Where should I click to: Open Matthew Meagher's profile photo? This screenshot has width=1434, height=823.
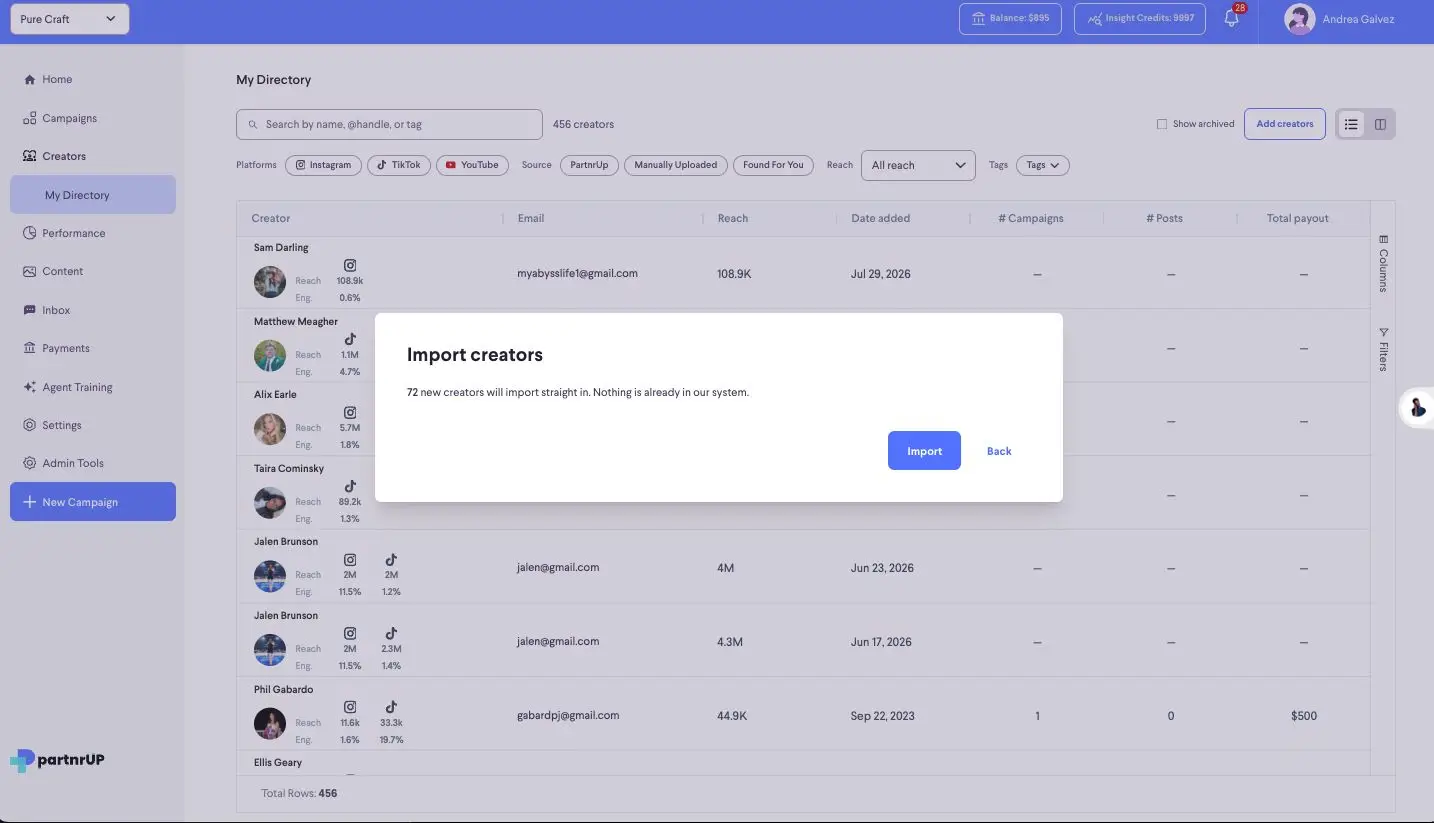coord(270,355)
